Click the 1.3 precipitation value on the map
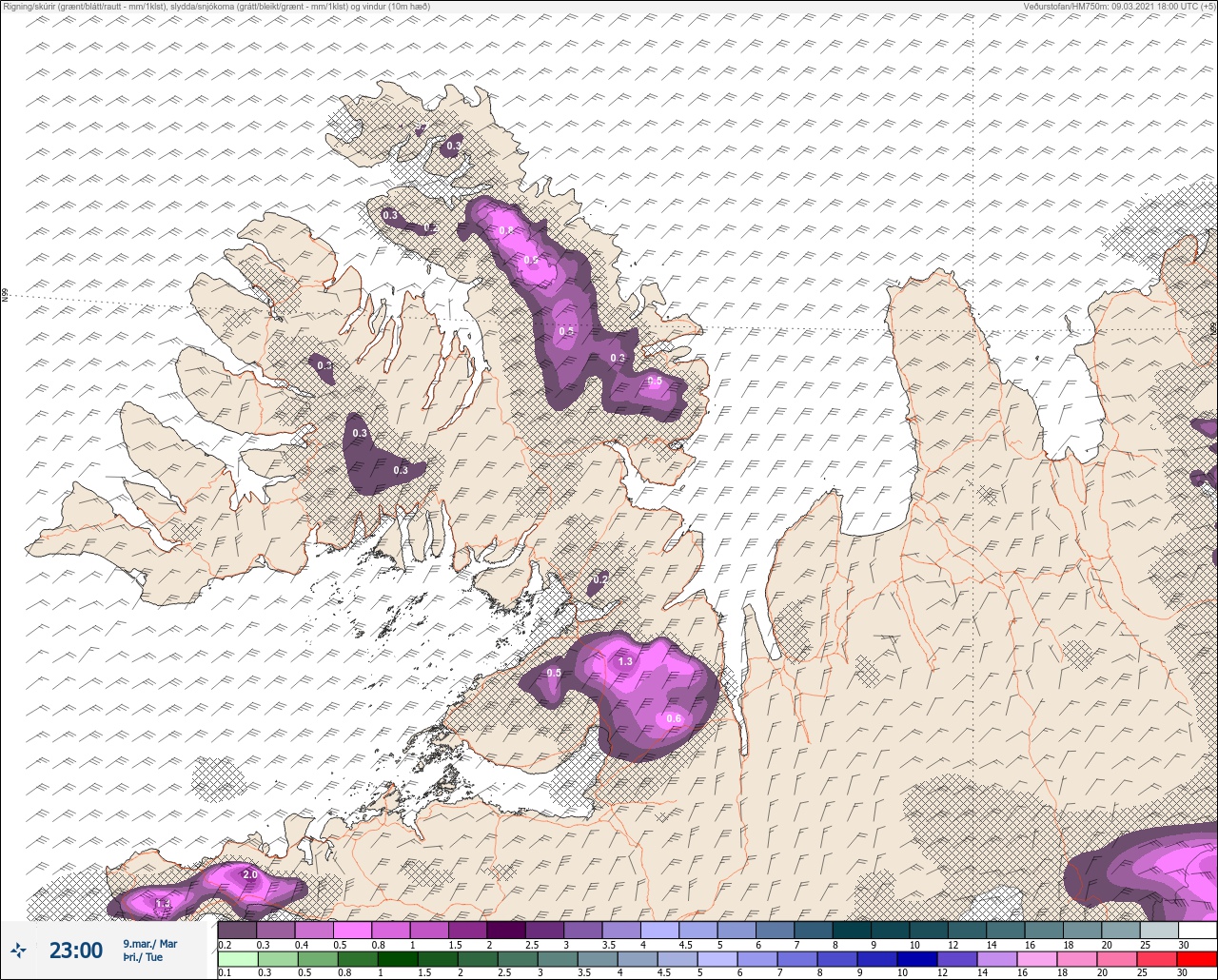Viewport: 1218px width, 980px height. pyautogui.click(x=625, y=661)
